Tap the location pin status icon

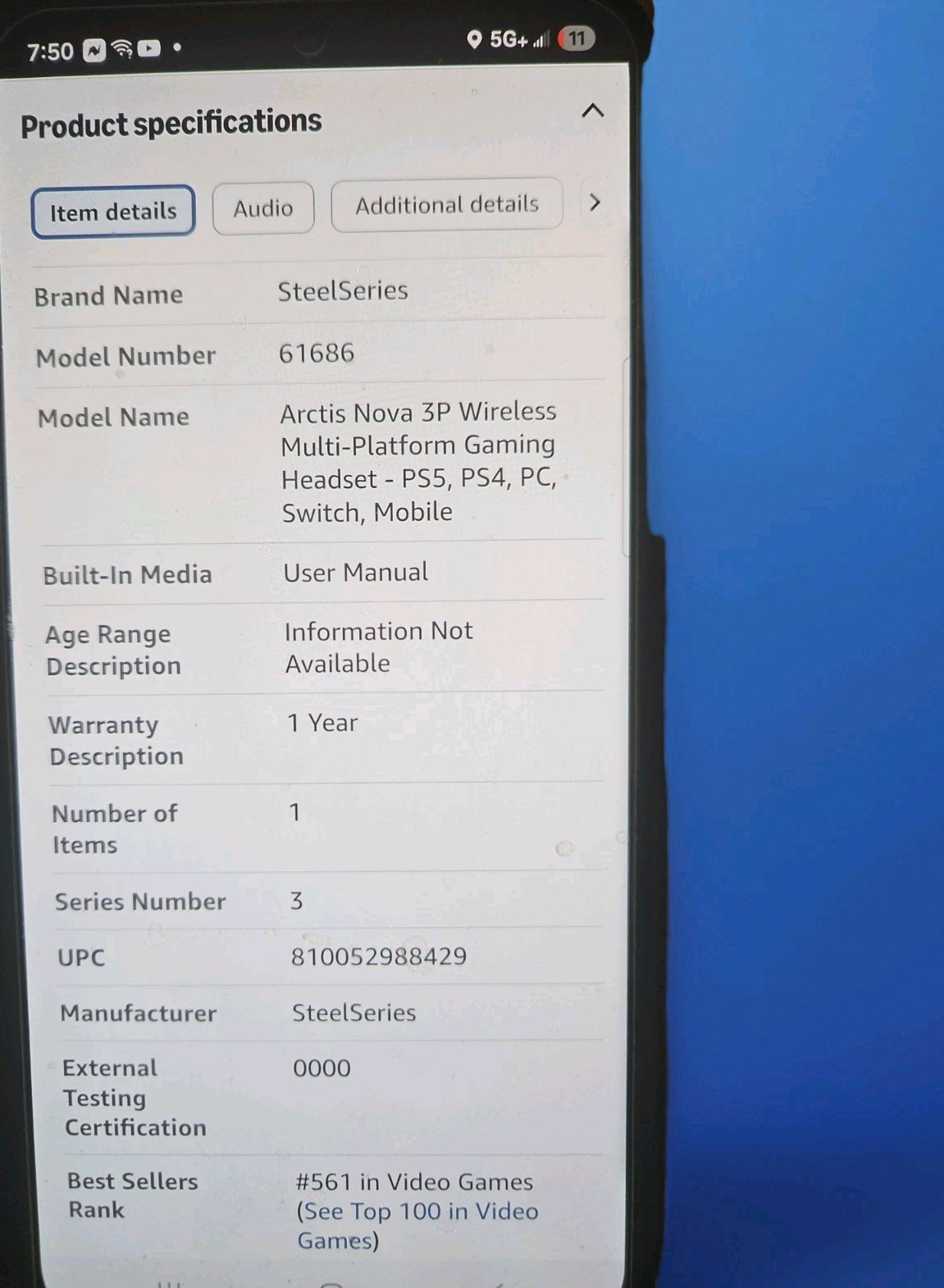(x=474, y=39)
